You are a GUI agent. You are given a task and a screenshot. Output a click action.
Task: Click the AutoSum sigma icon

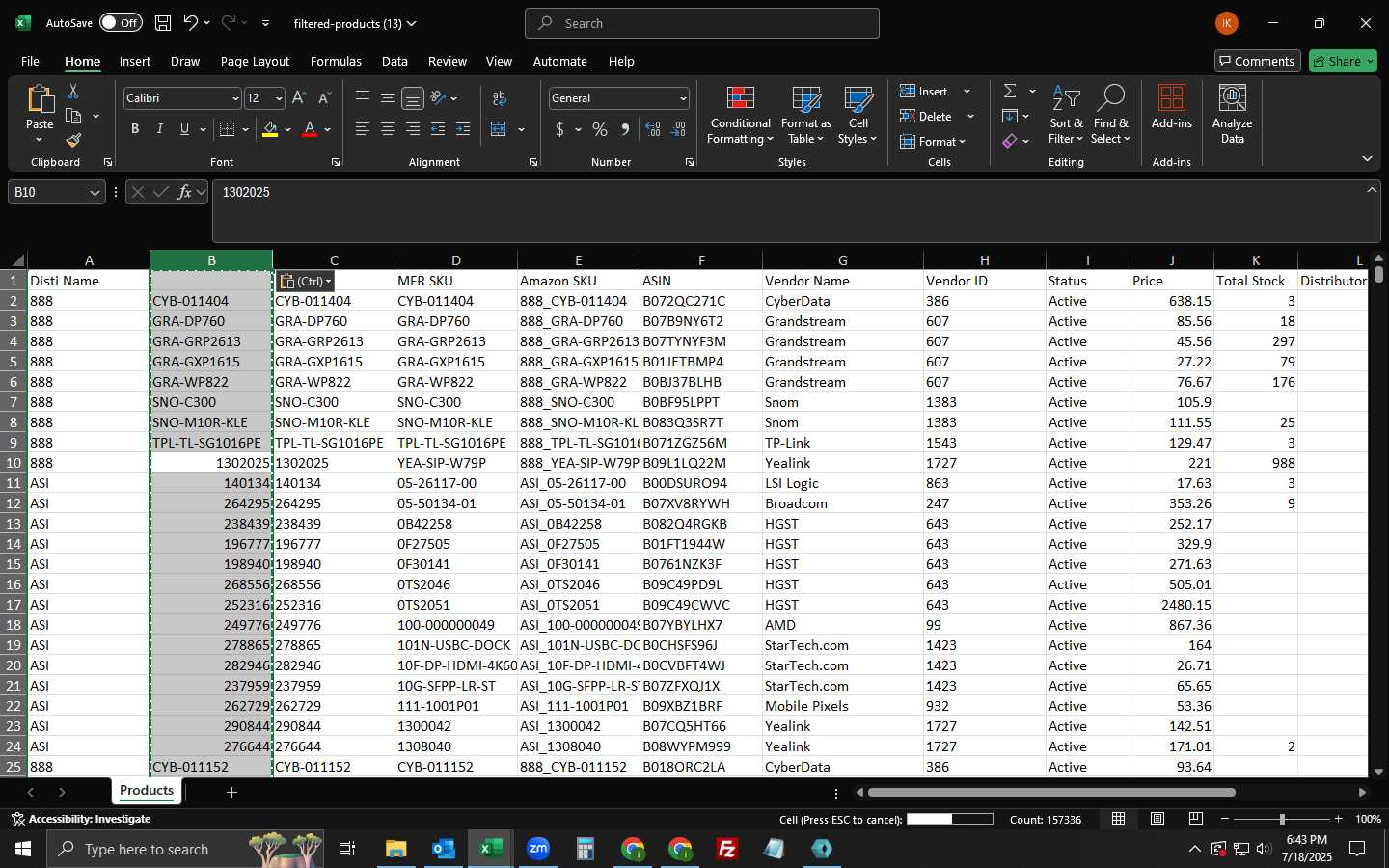click(1010, 91)
